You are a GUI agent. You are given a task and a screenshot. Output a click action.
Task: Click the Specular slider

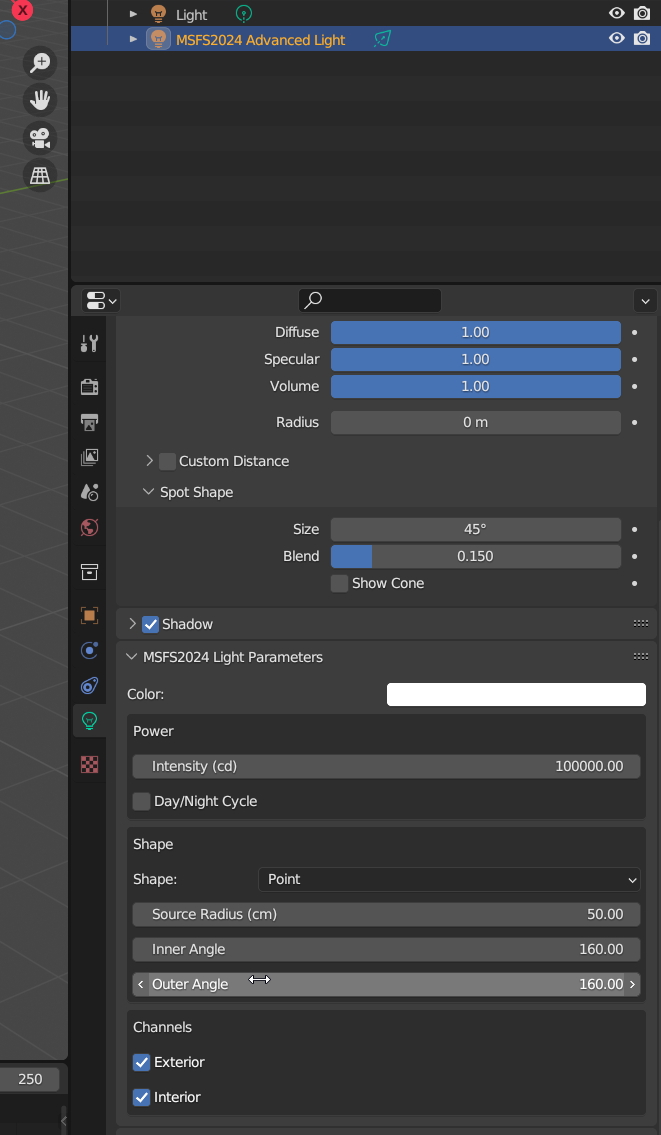click(476, 359)
